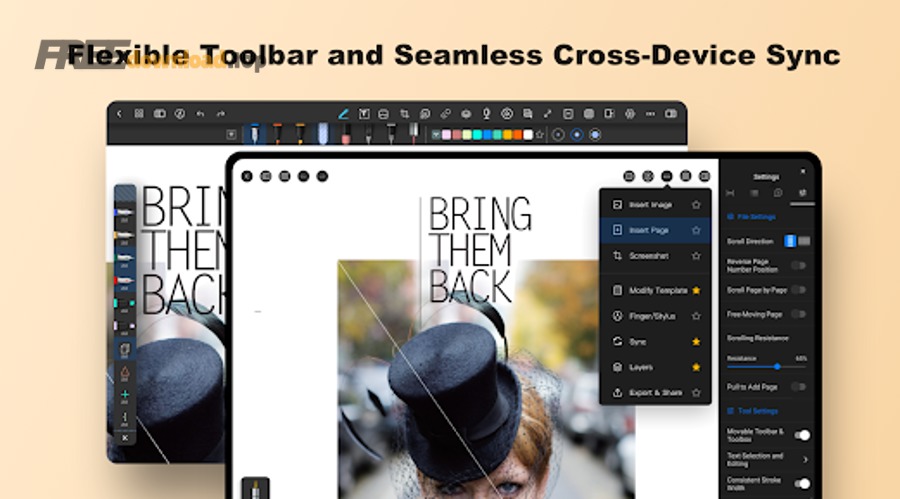Unstar the Sync menu item
Image resolution: width=900 pixels, height=499 pixels.
(x=696, y=341)
